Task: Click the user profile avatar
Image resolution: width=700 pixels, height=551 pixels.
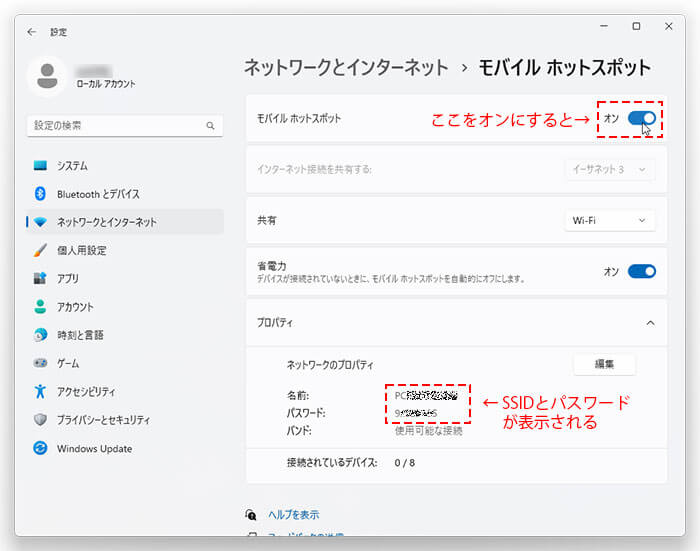Action: pyautogui.click(x=47, y=76)
